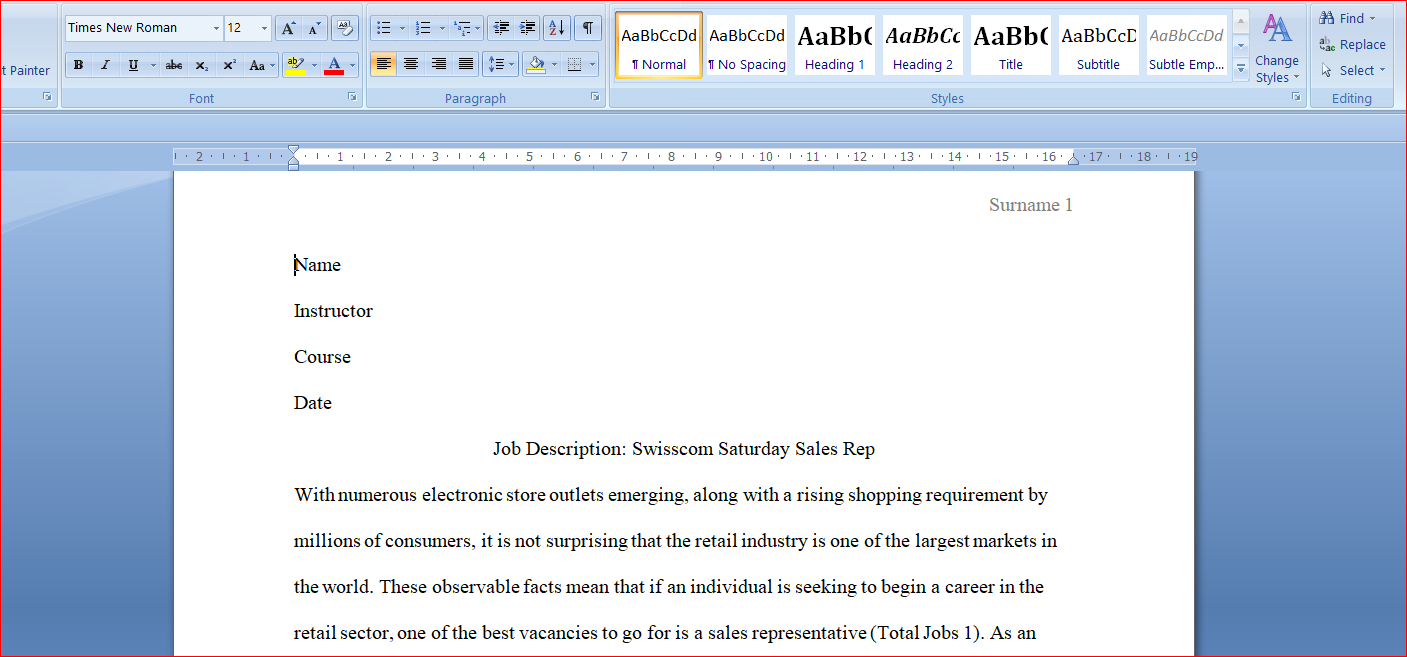Toggle italic formatting
The image size is (1407, 657).
point(105,65)
